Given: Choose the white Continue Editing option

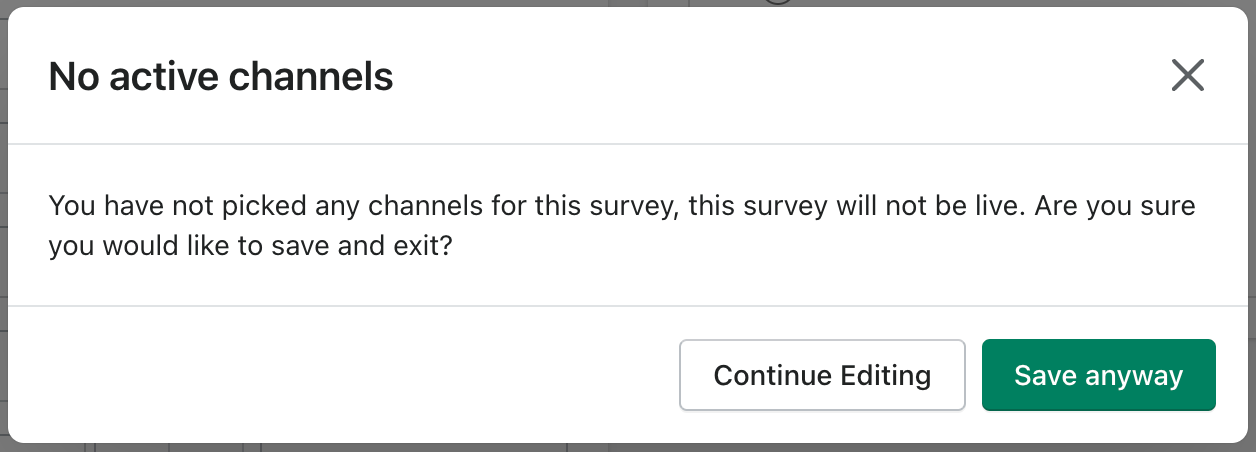Looking at the screenshot, I should pyautogui.click(x=822, y=375).
